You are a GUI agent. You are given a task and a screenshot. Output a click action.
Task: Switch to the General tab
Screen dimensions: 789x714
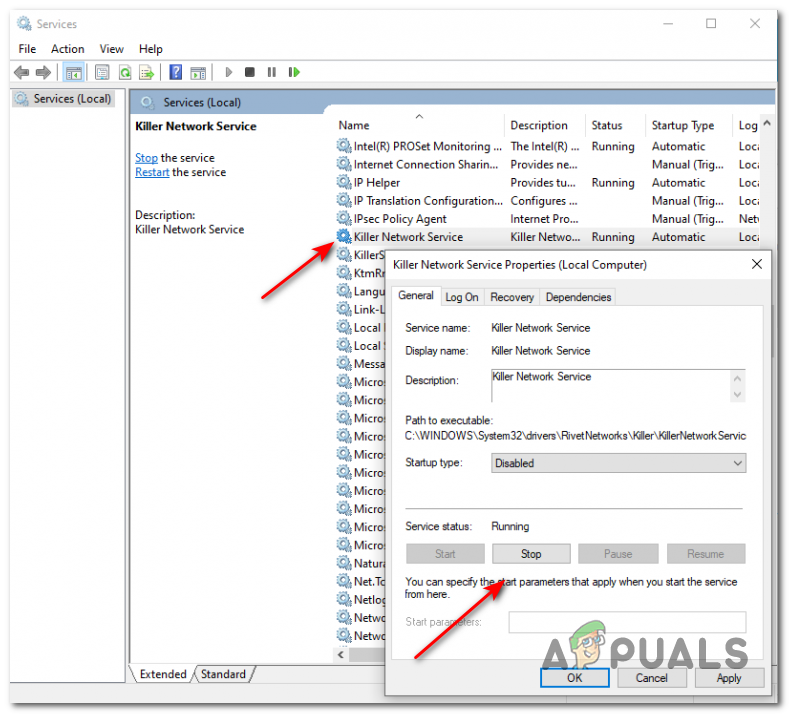coord(416,296)
